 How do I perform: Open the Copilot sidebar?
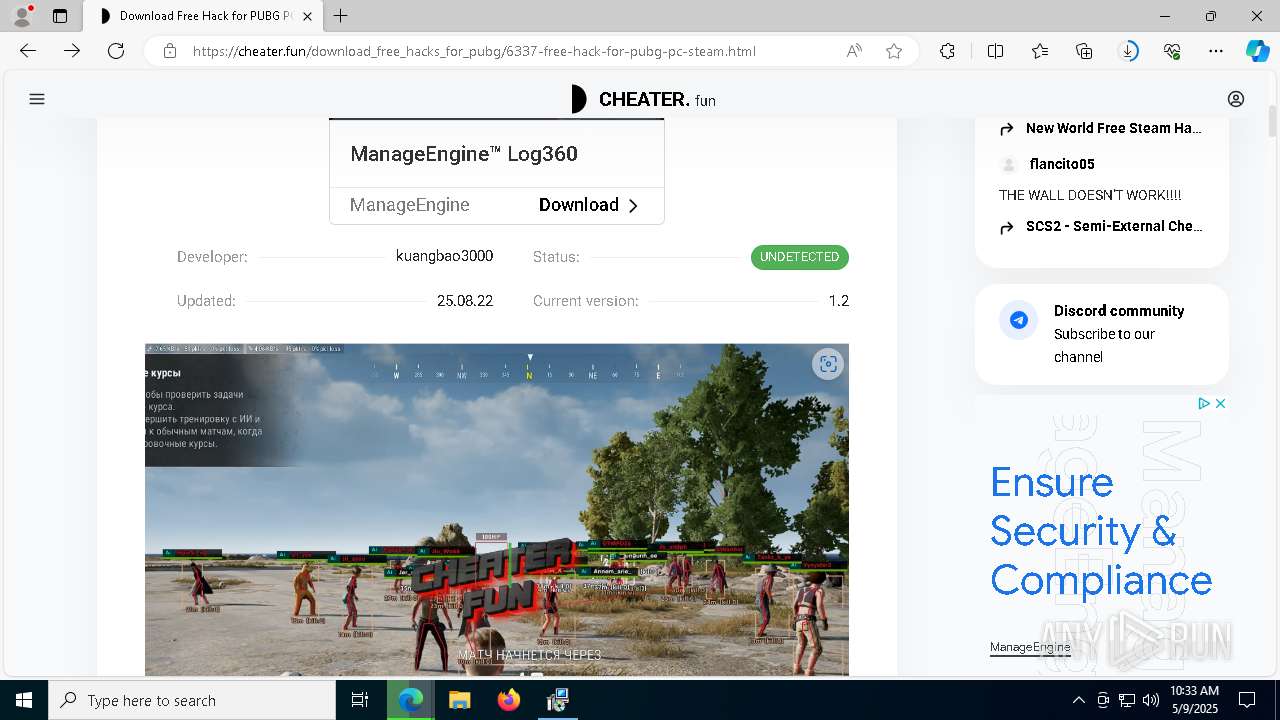1257,51
